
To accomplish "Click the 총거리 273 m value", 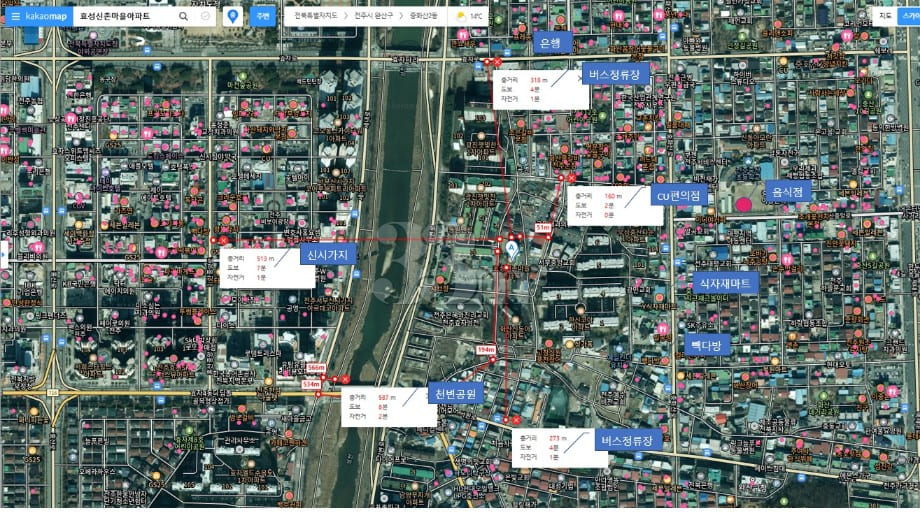I will [x=557, y=438].
